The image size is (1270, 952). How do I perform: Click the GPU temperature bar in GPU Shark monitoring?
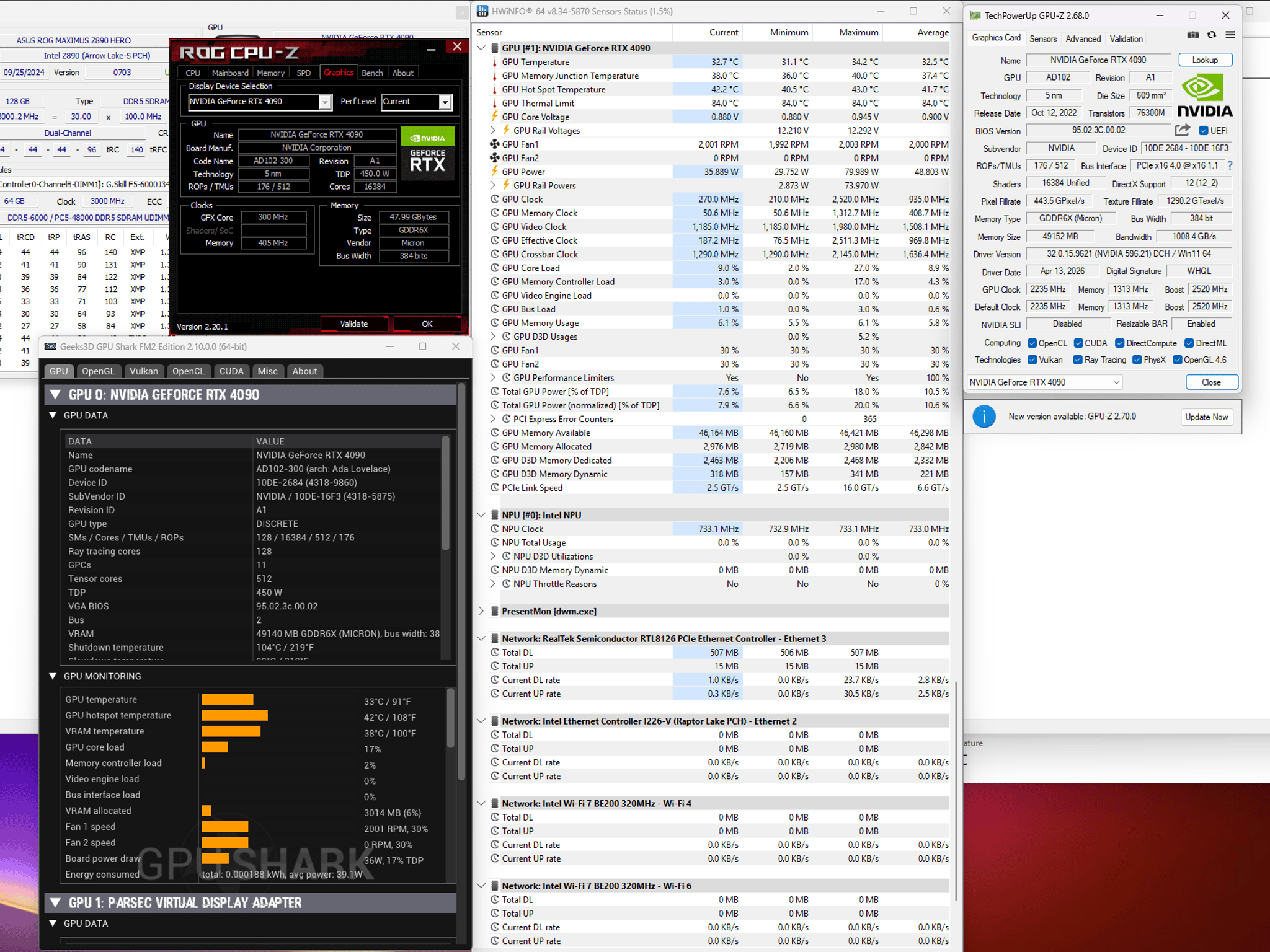coord(228,700)
